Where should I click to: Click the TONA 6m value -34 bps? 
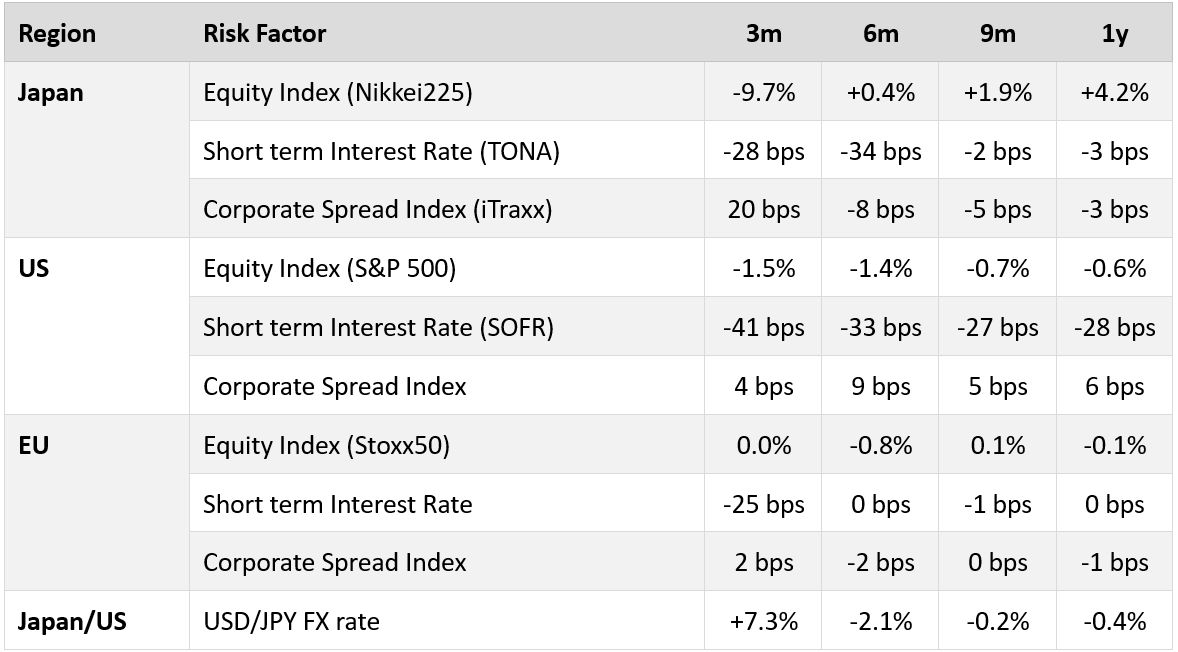pos(880,152)
